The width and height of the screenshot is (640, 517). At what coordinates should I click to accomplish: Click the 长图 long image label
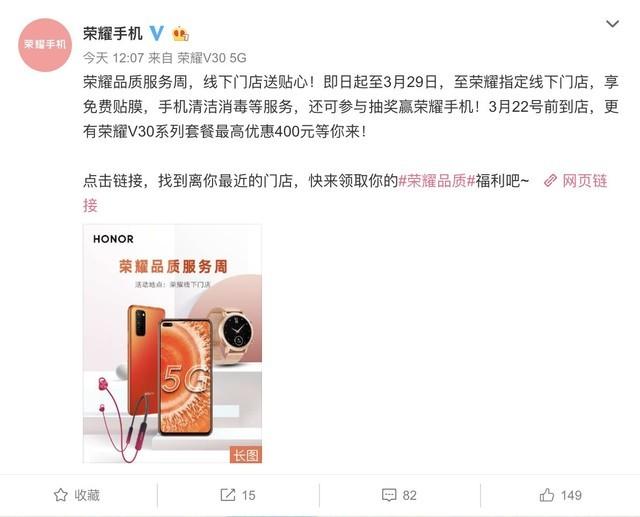tap(246, 455)
